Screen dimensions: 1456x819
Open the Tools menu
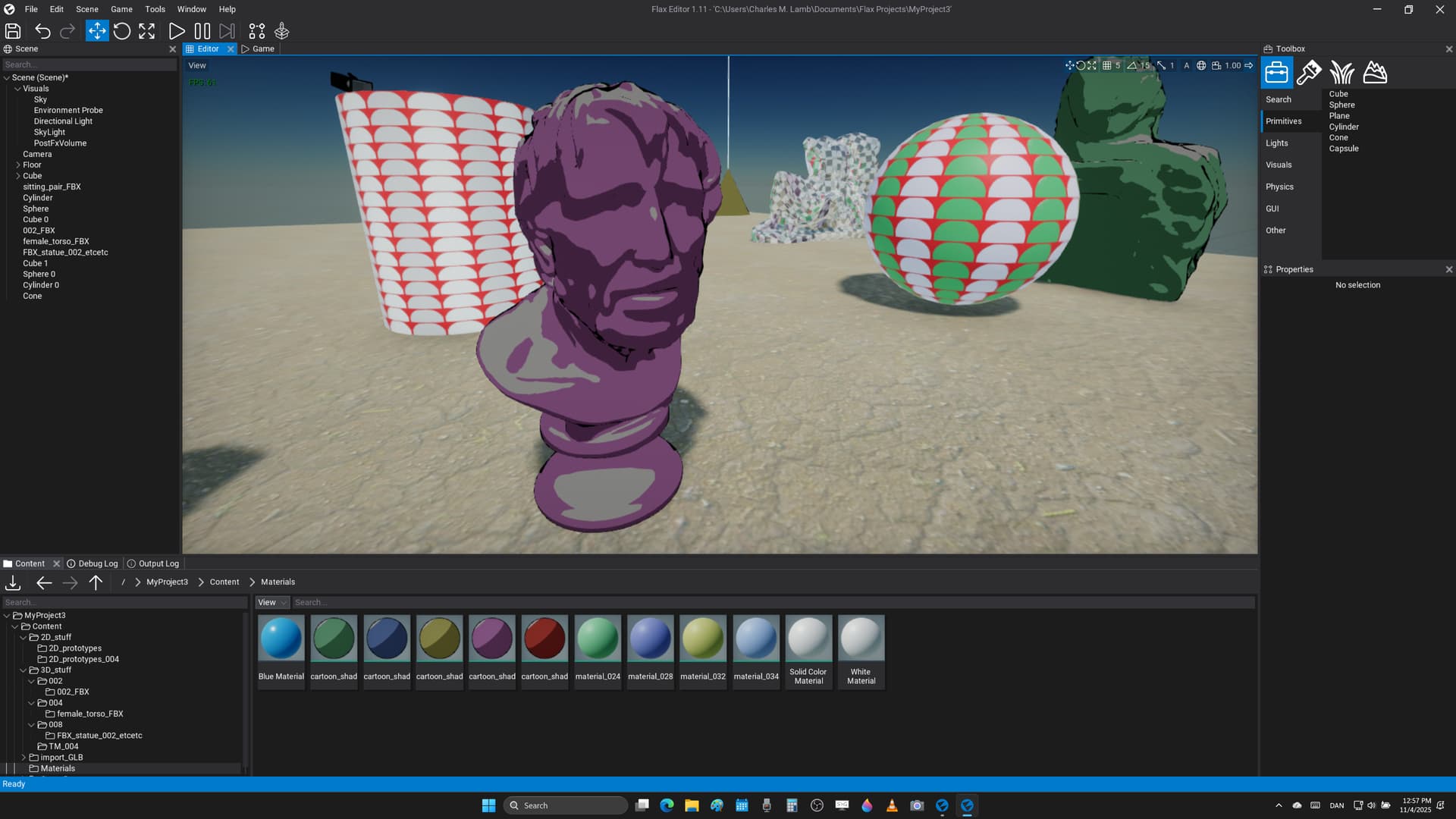155,9
